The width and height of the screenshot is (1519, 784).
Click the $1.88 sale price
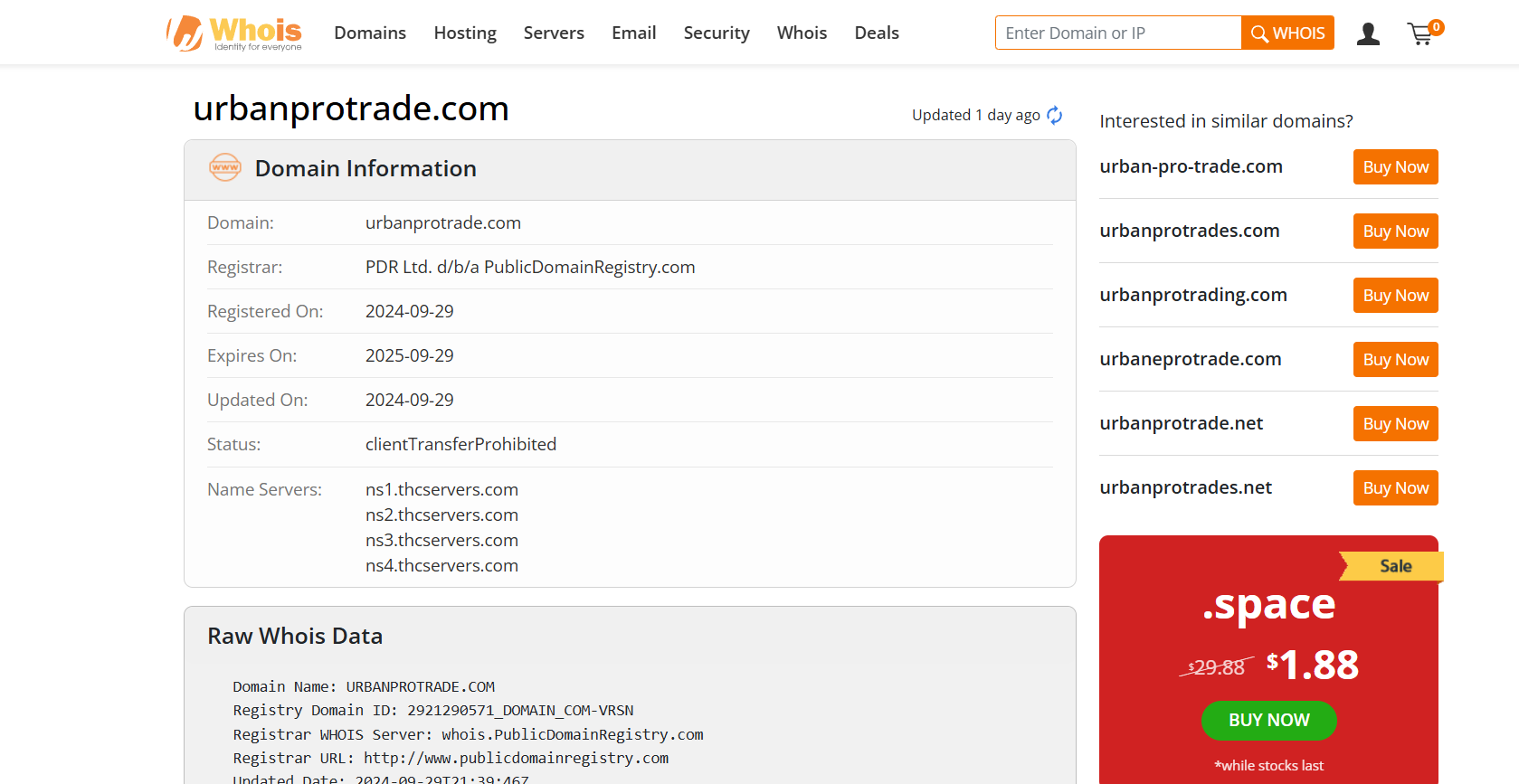[x=1313, y=665]
